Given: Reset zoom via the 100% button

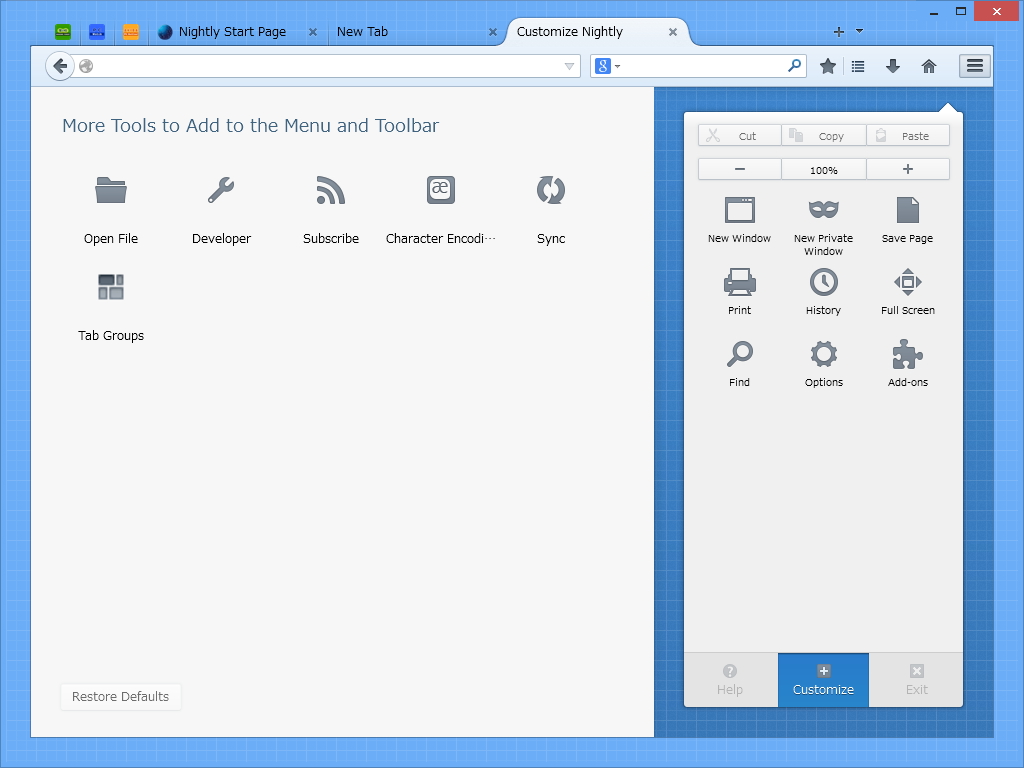Looking at the screenshot, I should click(x=824, y=169).
